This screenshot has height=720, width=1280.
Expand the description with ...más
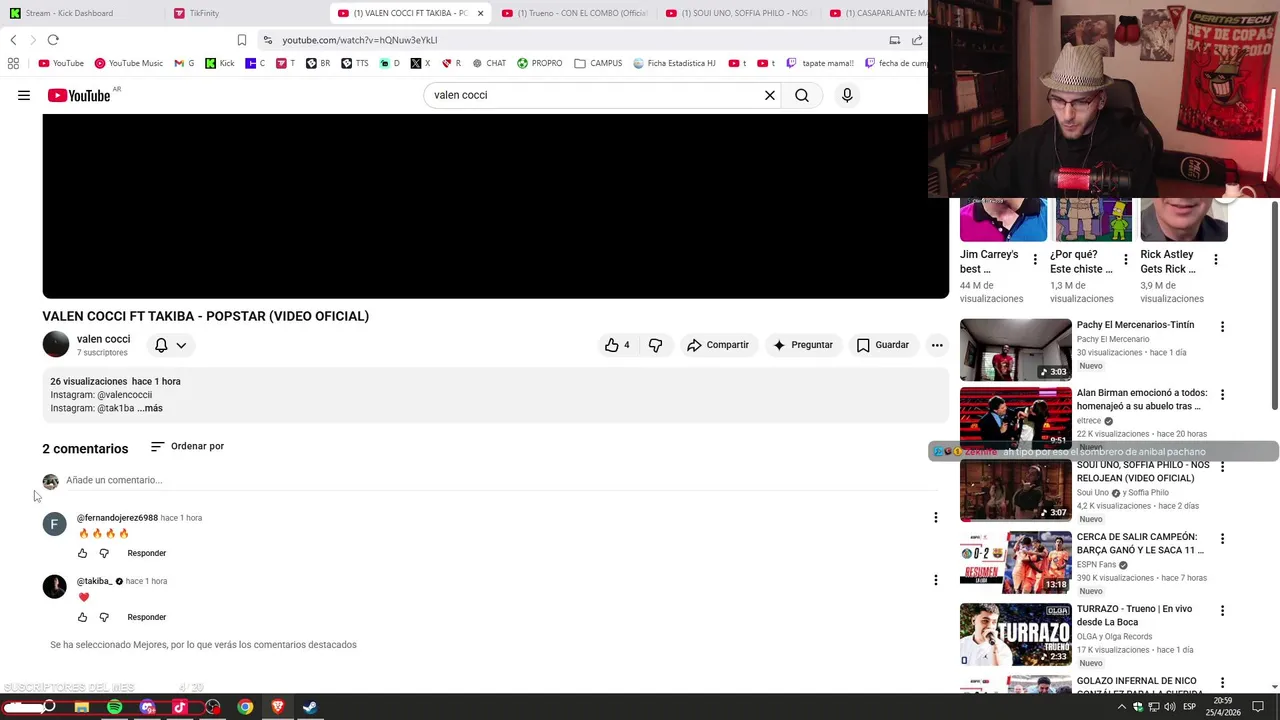pyautogui.click(x=150, y=408)
